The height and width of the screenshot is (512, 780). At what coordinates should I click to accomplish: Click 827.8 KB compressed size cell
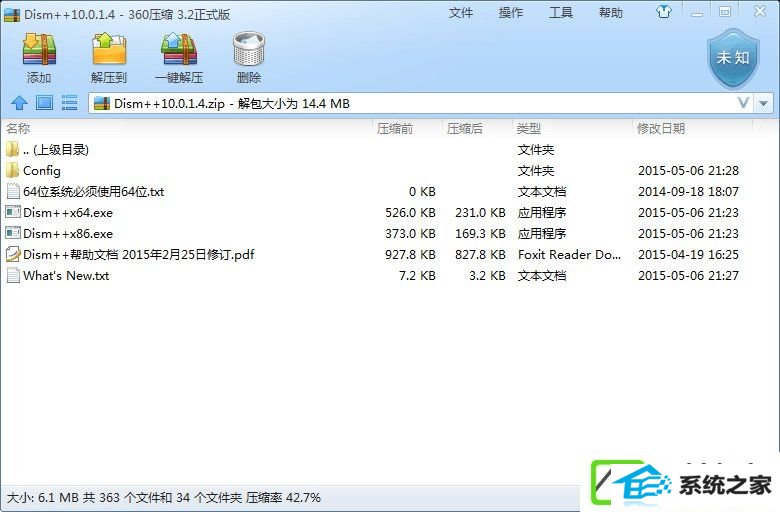pos(481,254)
